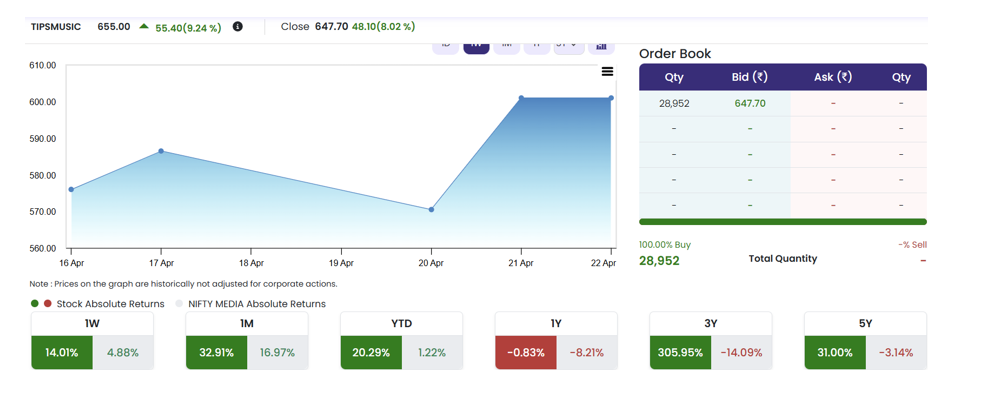Screen dimensions: 1006x404
Task: Select the 1D chart range
Action: pos(446,46)
